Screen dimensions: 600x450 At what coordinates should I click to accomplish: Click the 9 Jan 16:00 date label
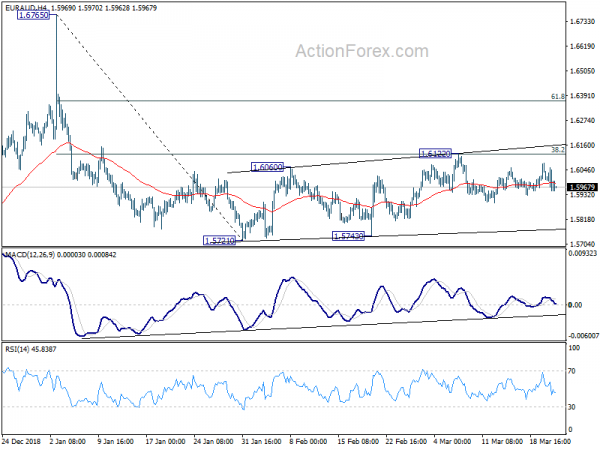(116, 441)
